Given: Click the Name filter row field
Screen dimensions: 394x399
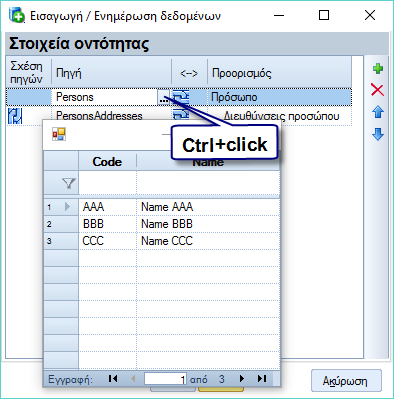Looking at the screenshot, I should click(208, 183).
